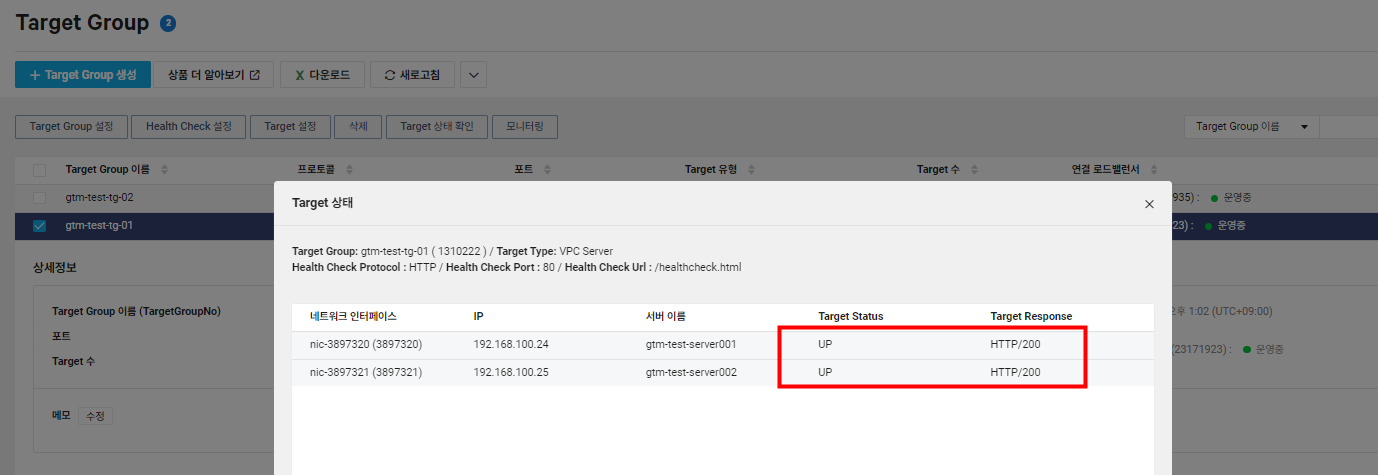Image resolution: width=1378 pixels, height=475 pixels.
Task: Click the 삭제 button
Action: pyautogui.click(x=358, y=127)
